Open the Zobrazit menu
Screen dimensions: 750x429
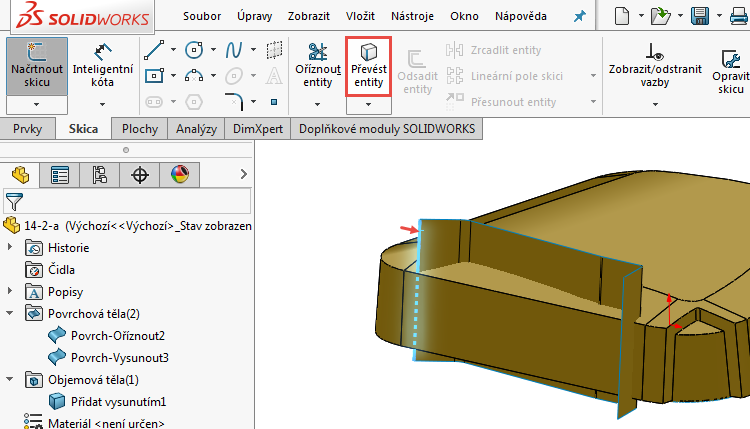pos(309,16)
